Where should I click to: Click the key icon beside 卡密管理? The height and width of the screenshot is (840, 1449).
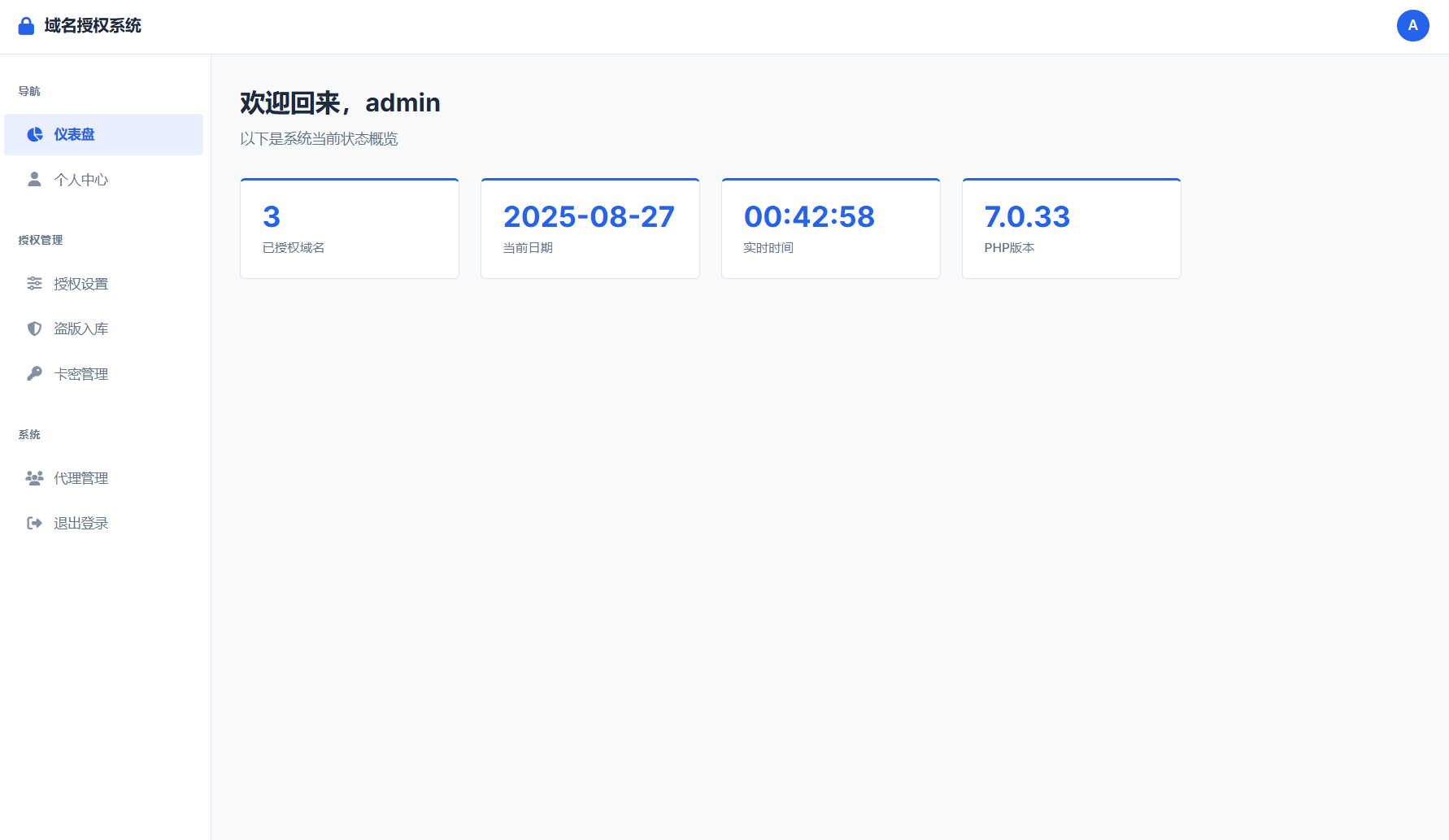coord(34,373)
